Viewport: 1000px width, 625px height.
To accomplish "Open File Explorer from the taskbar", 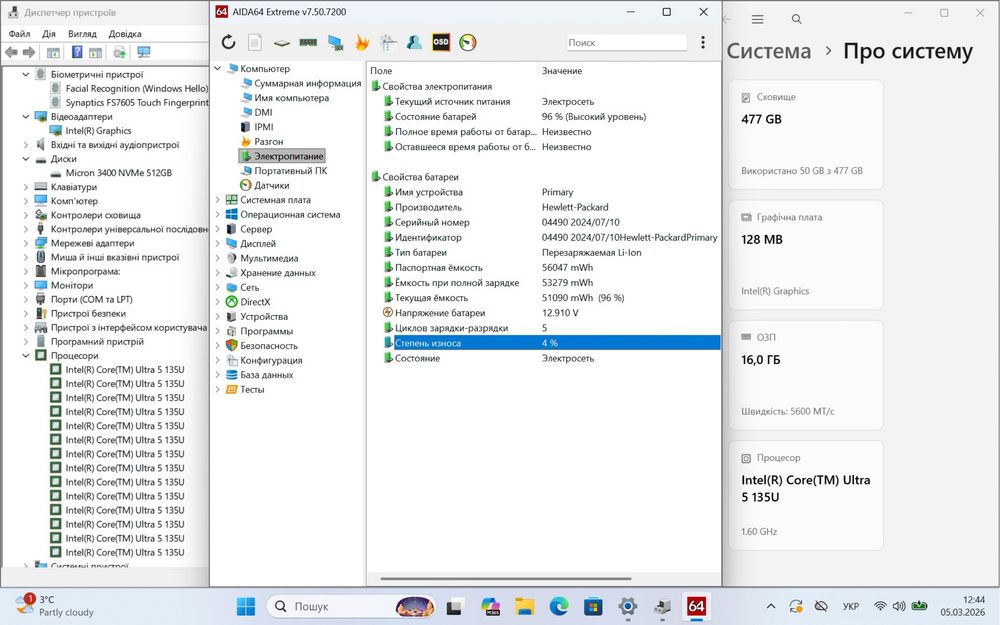I will 524,606.
